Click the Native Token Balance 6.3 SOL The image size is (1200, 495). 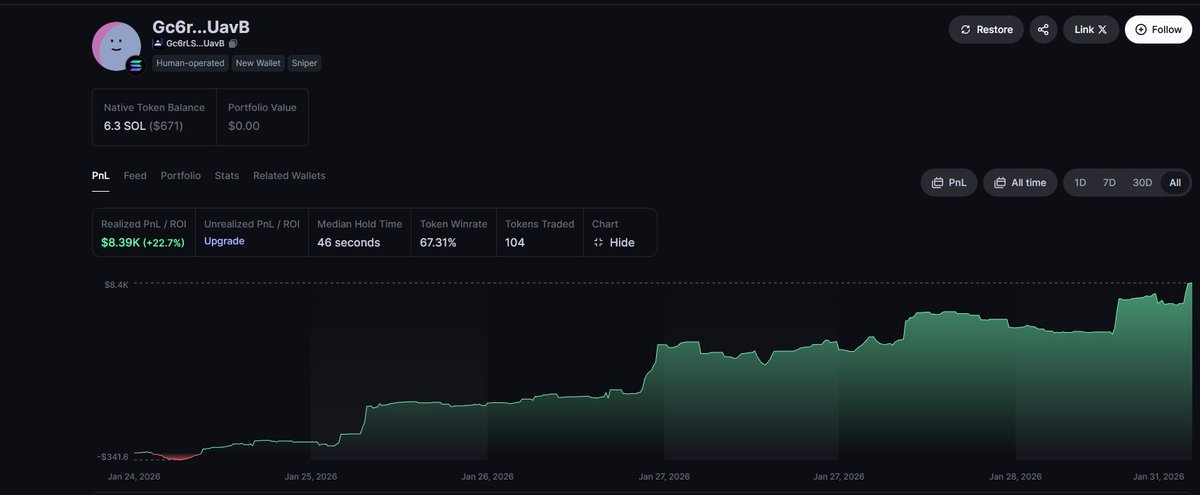click(x=125, y=126)
